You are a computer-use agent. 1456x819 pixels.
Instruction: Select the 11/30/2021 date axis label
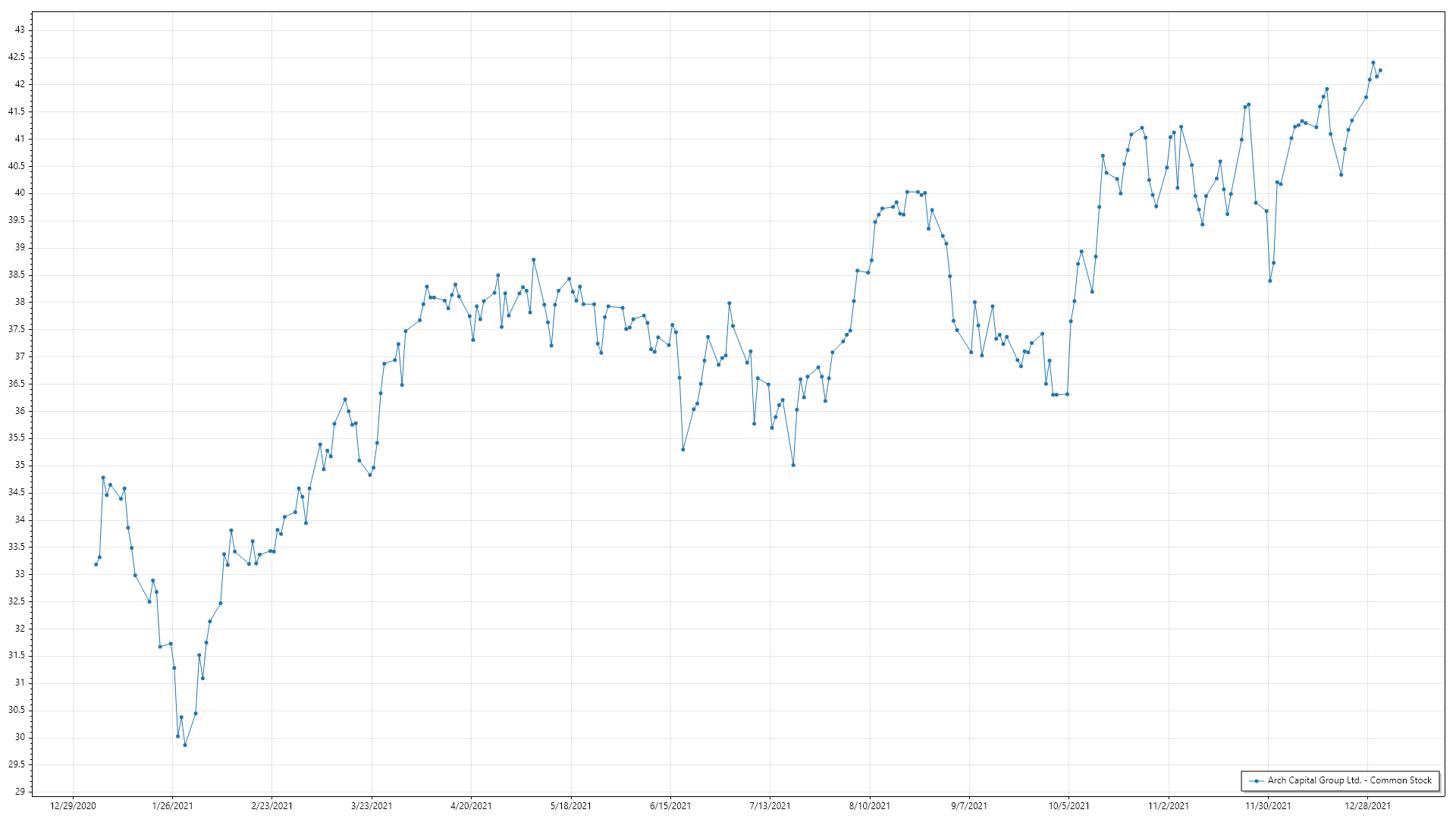(x=1268, y=806)
